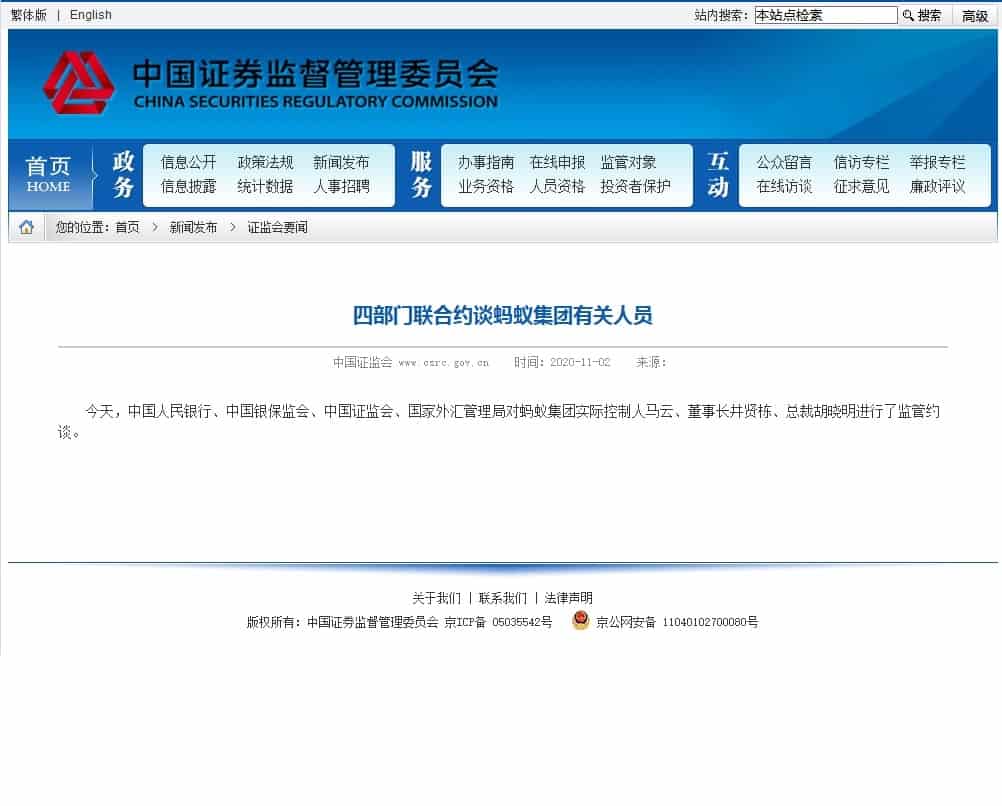Open 联系我们 footer link

point(502,598)
